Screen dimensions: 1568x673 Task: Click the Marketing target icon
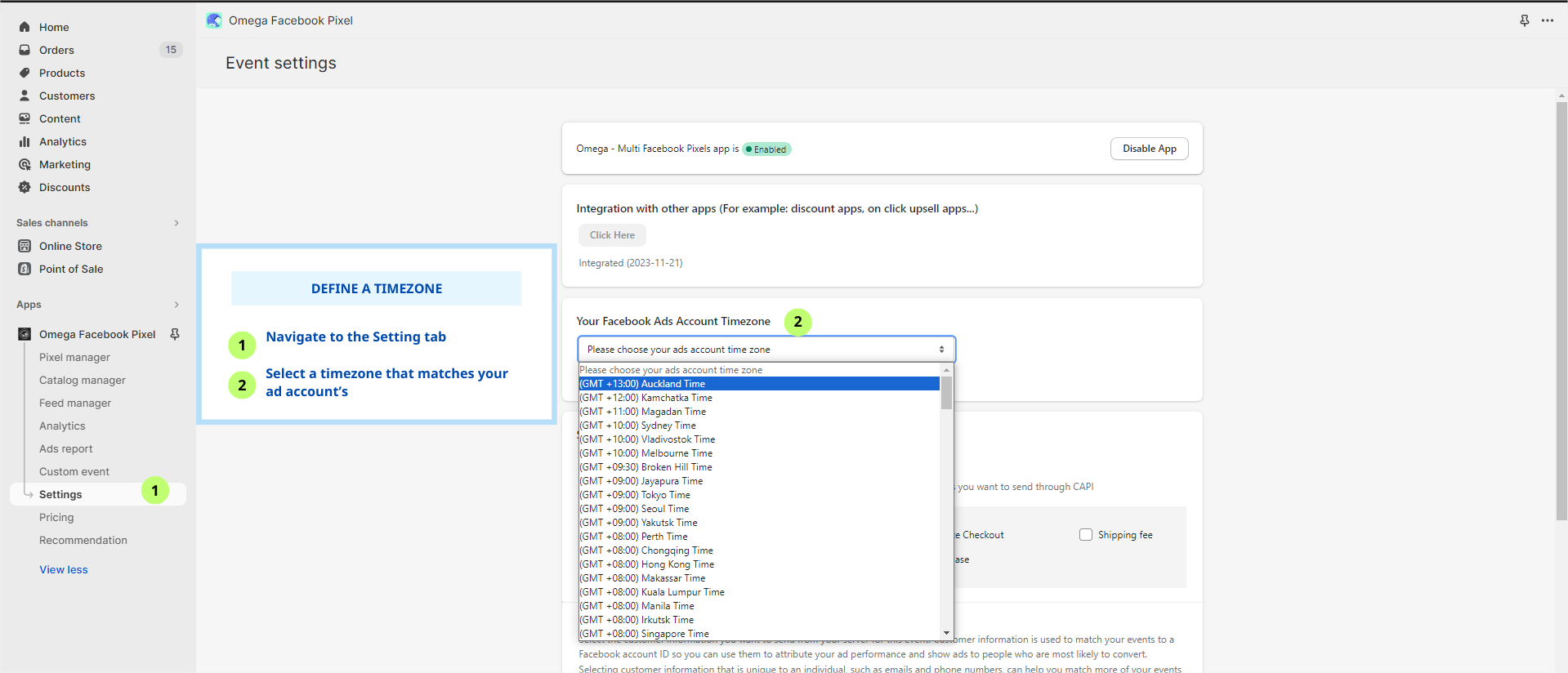click(x=25, y=164)
